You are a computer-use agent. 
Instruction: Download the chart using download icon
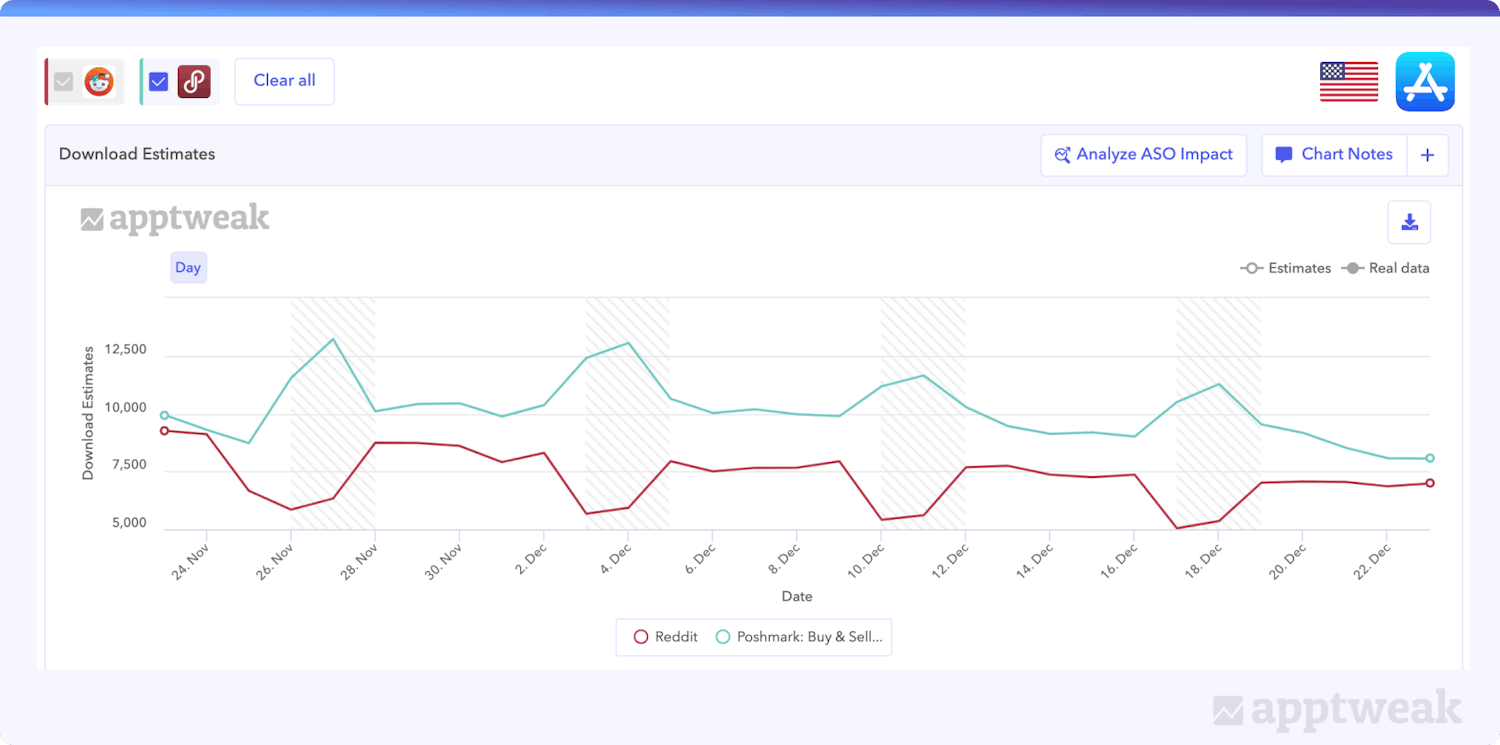click(1409, 222)
